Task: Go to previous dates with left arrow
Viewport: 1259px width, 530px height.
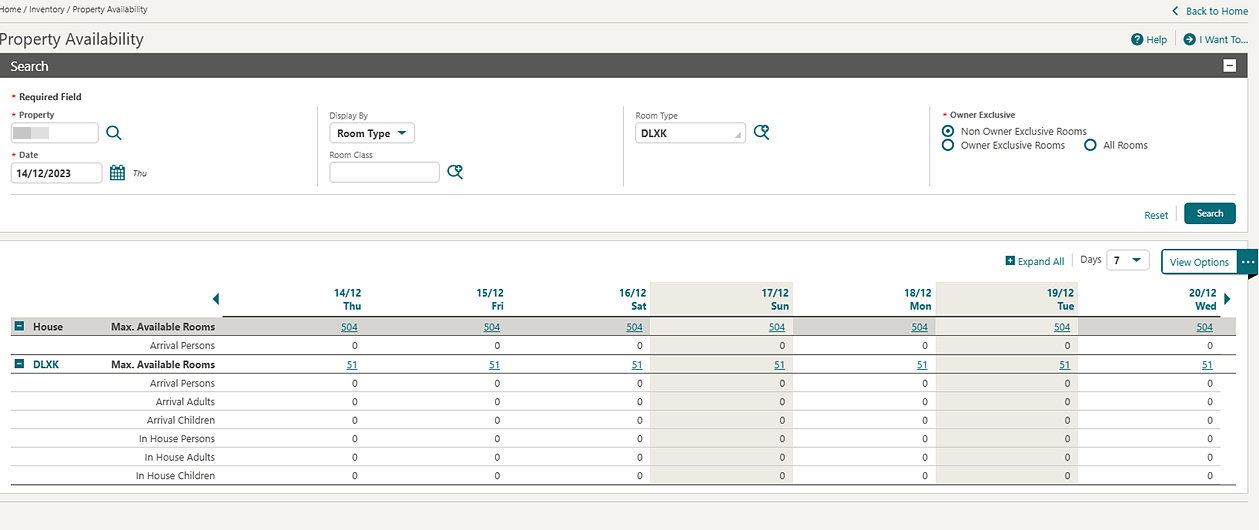Action: coord(216,299)
